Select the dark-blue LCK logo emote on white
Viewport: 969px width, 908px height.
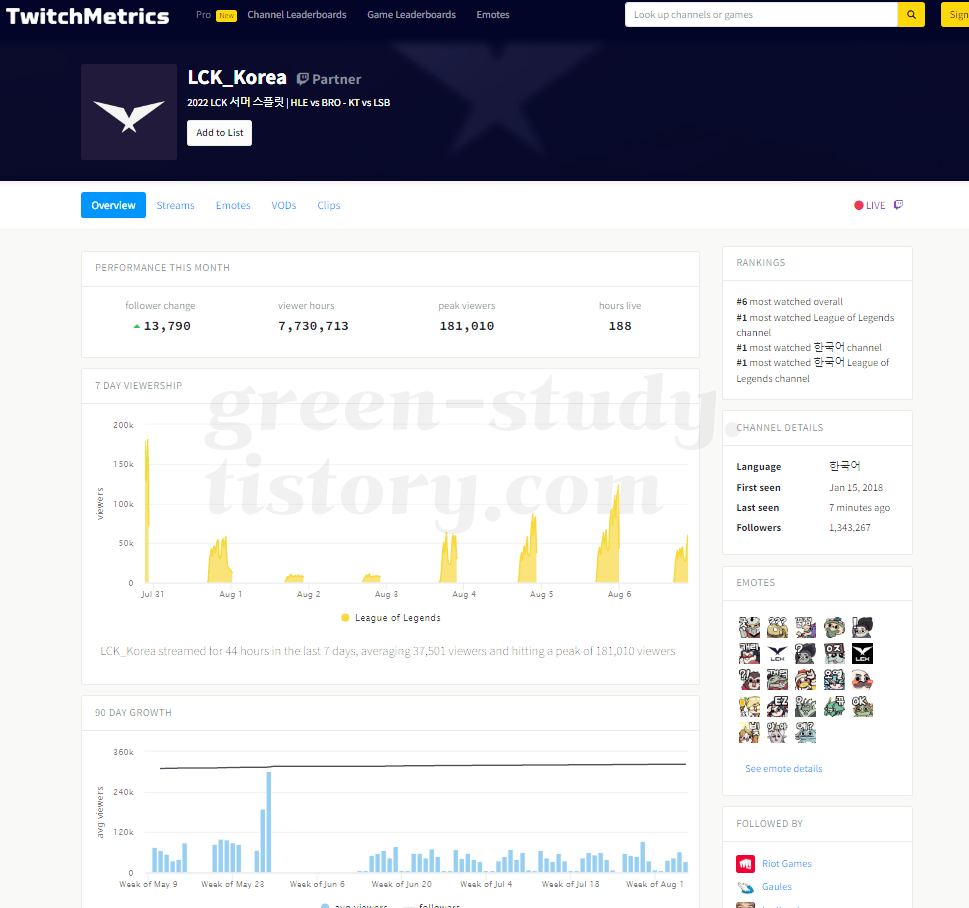[x=777, y=653]
